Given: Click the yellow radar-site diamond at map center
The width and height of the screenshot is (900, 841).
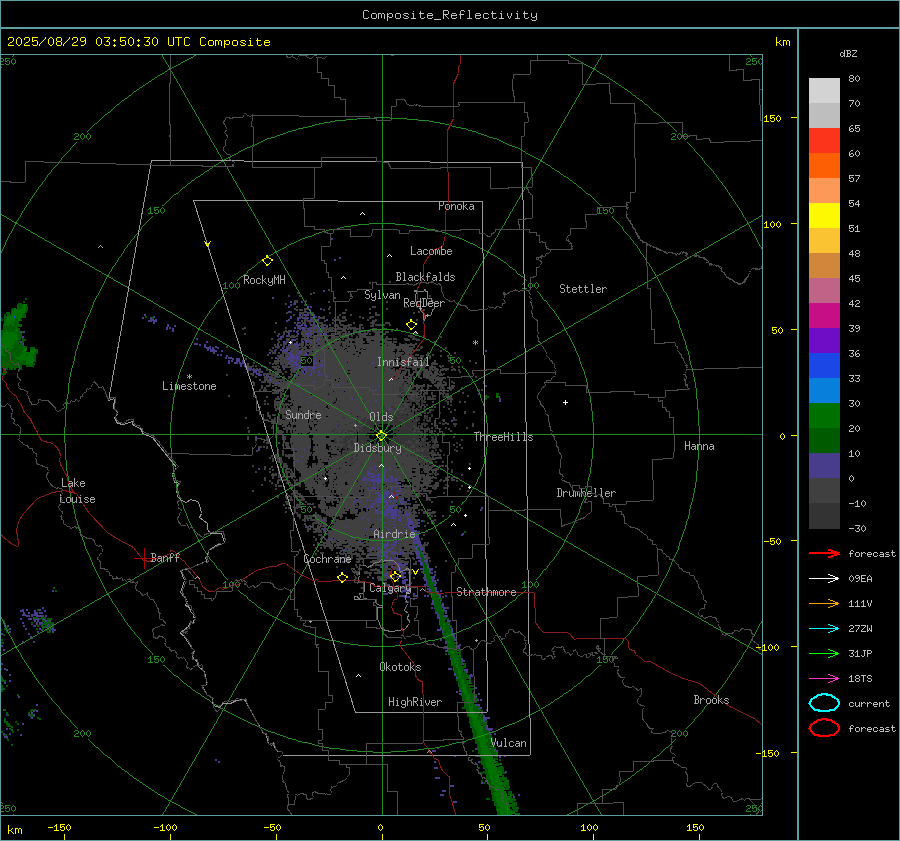Looking at the screenshot, I should [381, 436].
